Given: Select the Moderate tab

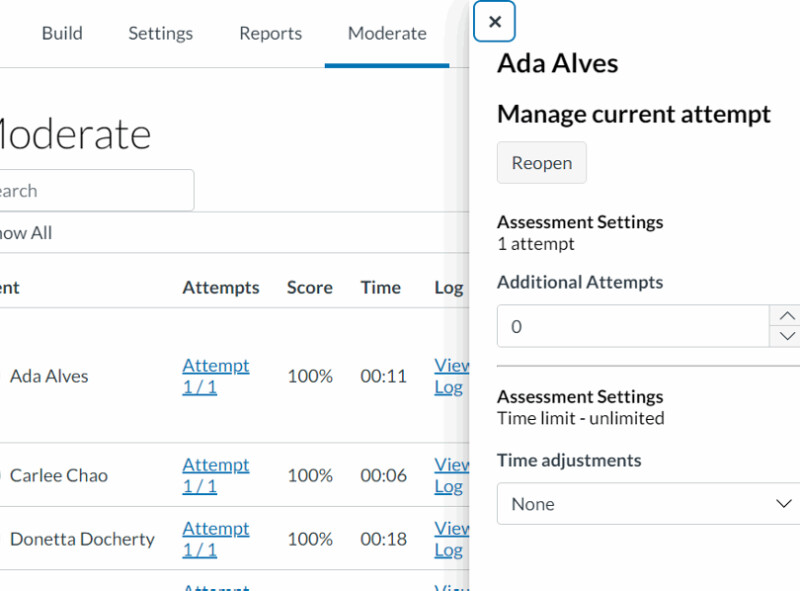Looking at the screenshot, I should (x=387, y=33).
